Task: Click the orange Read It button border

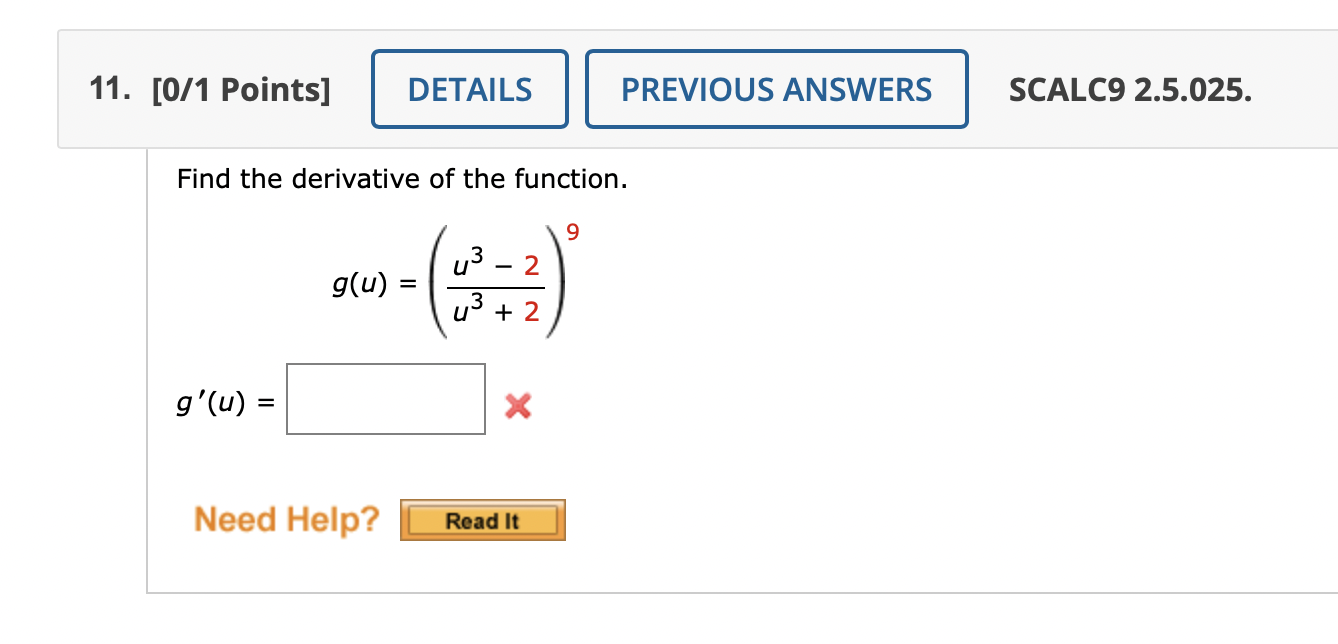Action: [482, 519]
